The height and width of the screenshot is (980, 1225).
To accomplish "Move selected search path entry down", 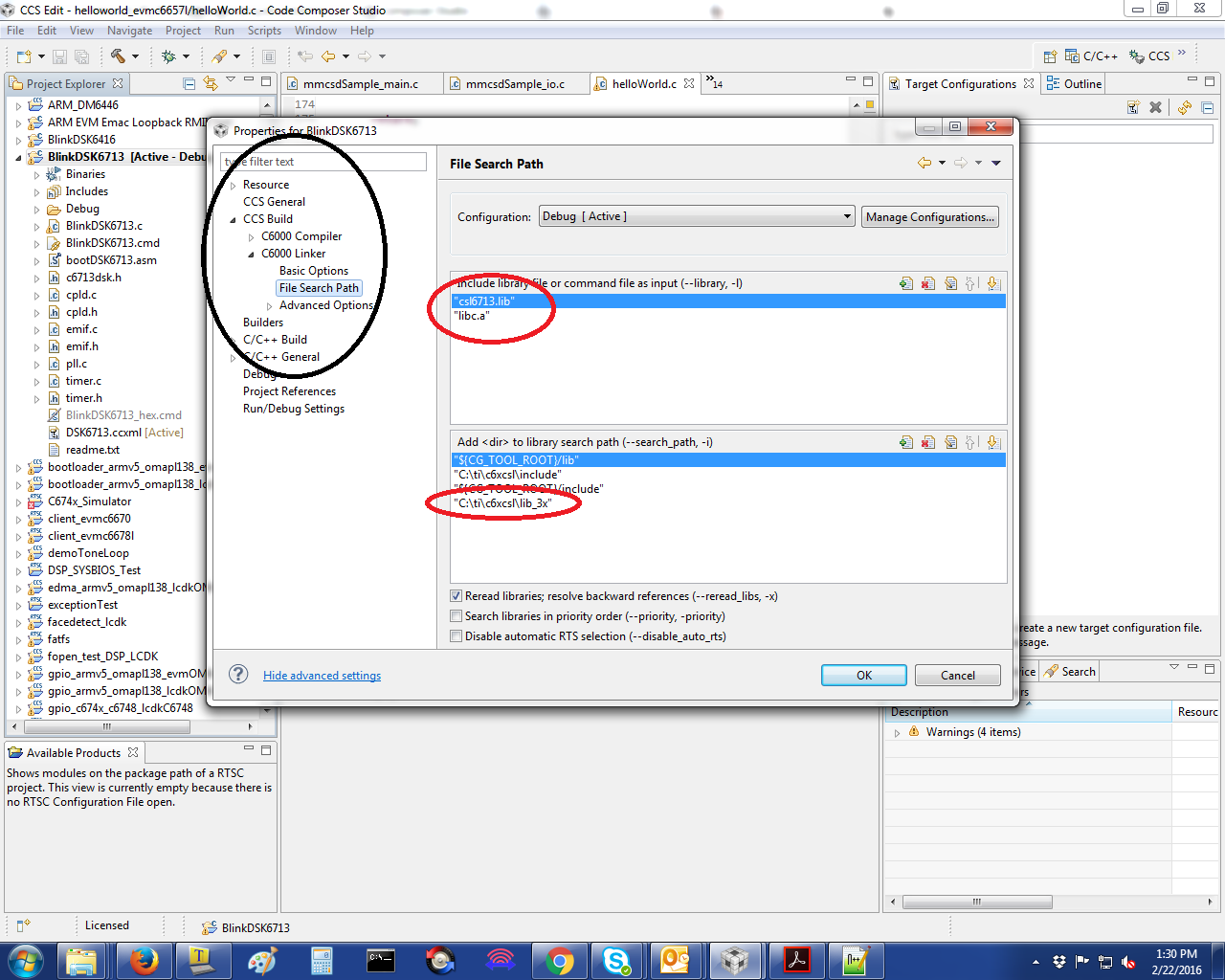I will tap(993, 442).
